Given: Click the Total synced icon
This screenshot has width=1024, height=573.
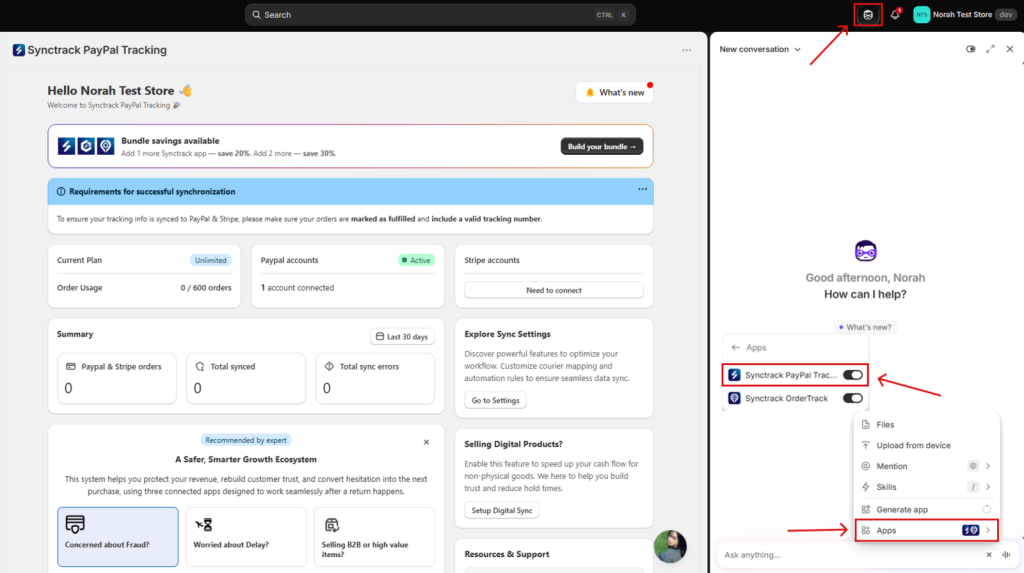Looking at the screenshot, I should 200,367.
